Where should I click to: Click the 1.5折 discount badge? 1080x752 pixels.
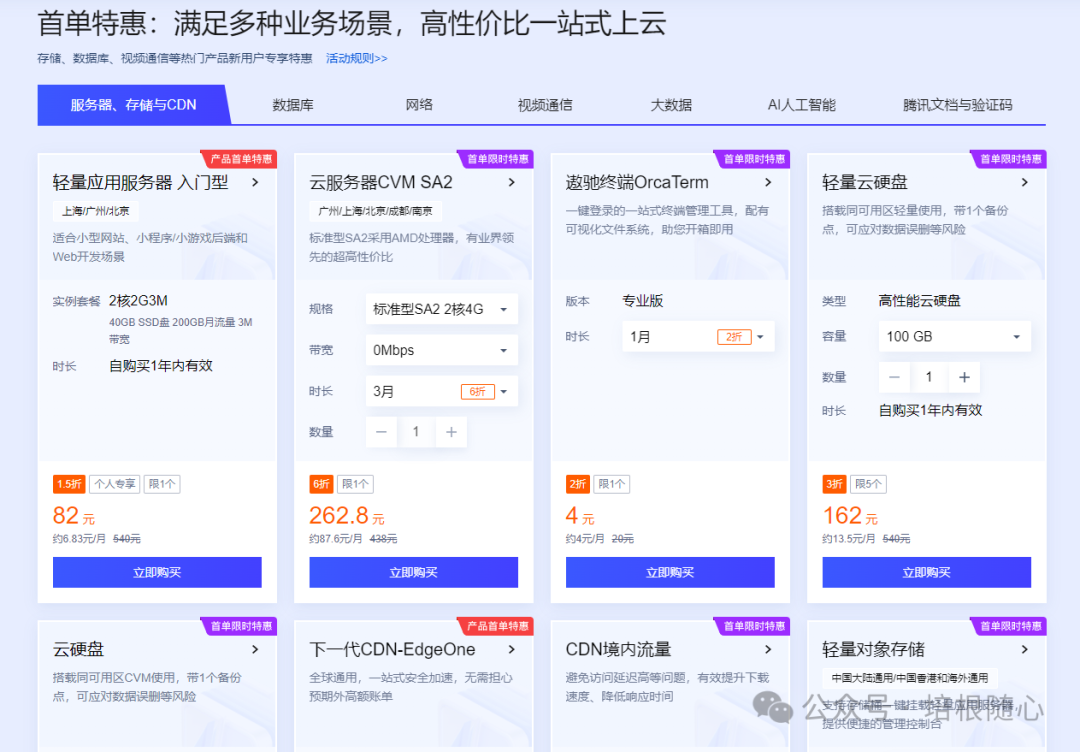(x=69, y=484)
